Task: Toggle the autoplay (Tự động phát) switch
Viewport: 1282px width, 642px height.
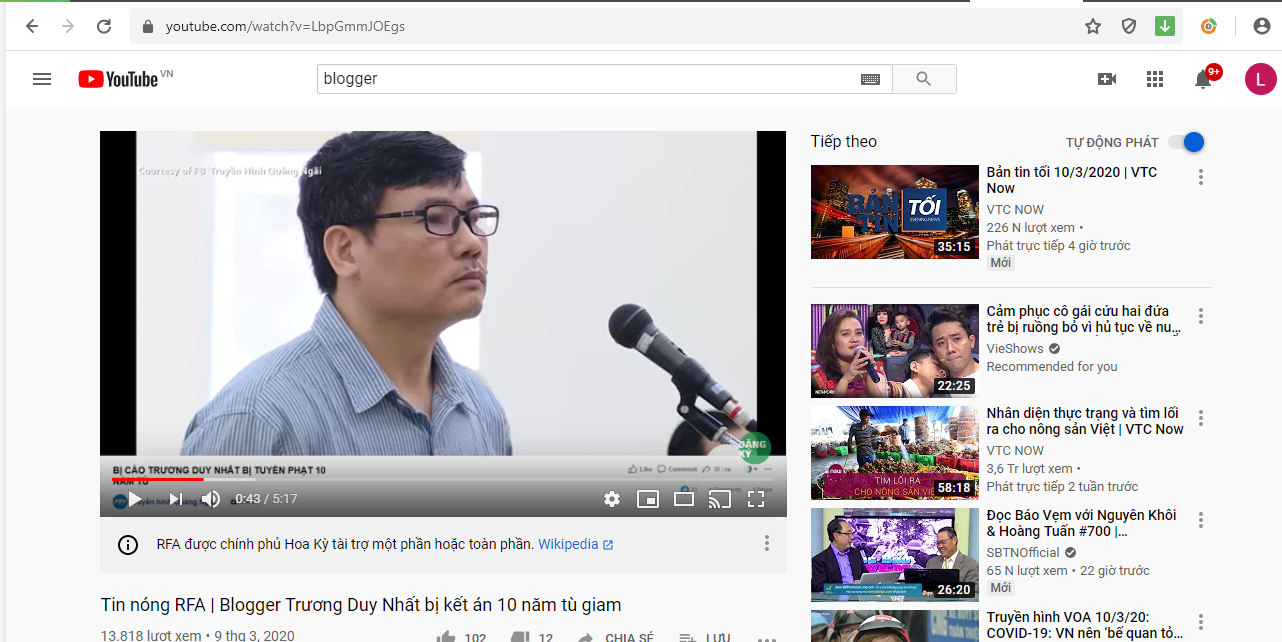Action: pyautogui.click(x=1186, y=142)
